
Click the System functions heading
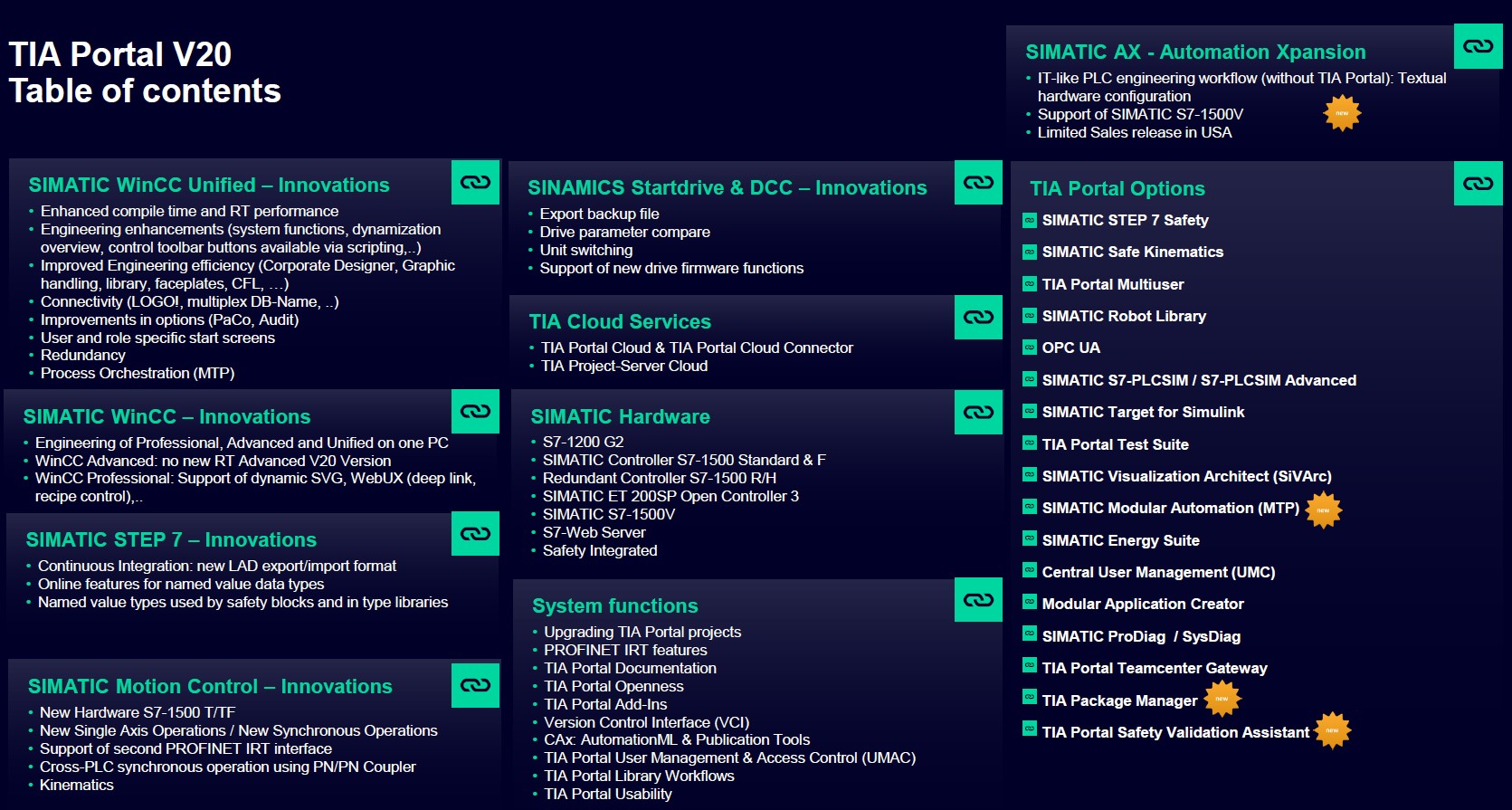click(x=615, y=605)
